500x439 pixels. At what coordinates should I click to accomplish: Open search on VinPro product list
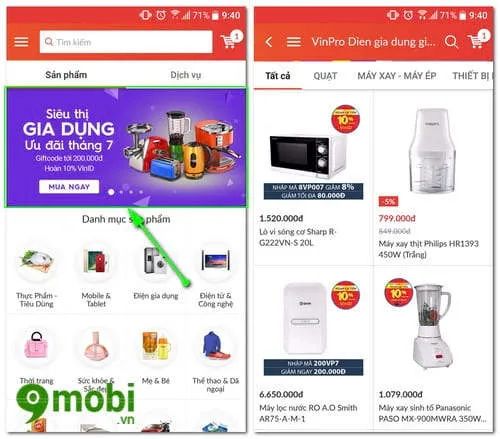pyautogui.click(x=451, y=42)
